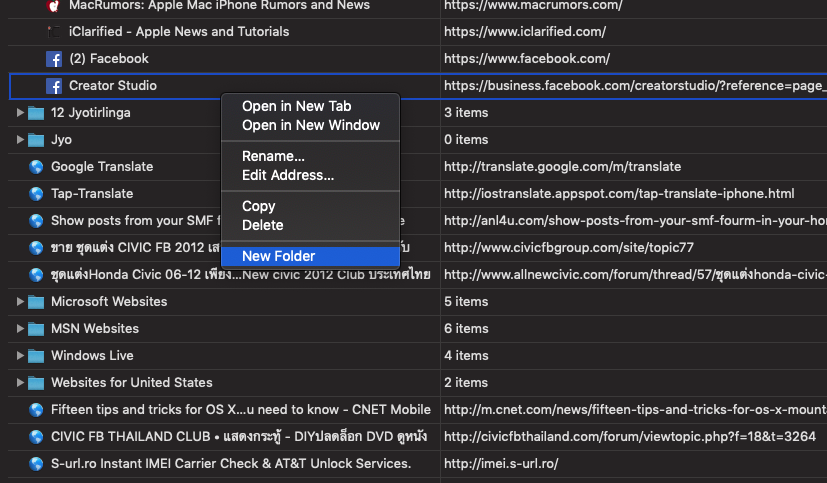Click the MSN Websites folder icon
This screenshot has width=827, height=483.
tap(36, 329)
